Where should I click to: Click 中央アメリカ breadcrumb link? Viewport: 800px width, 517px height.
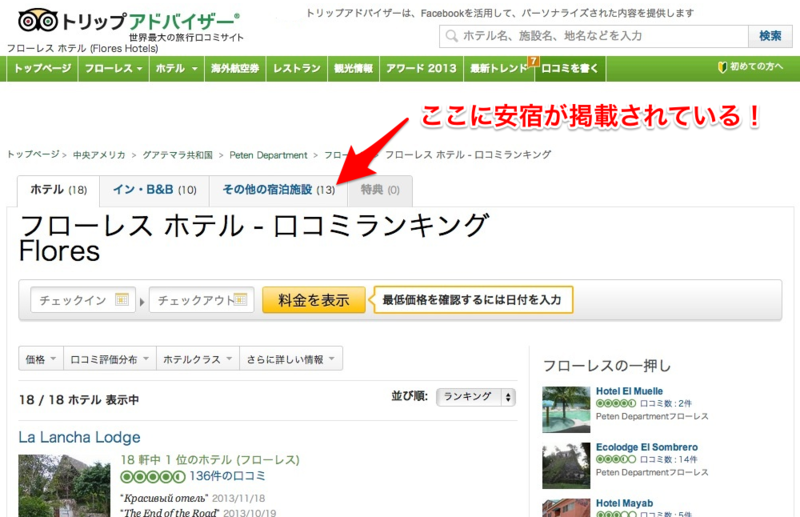point(99,155)
